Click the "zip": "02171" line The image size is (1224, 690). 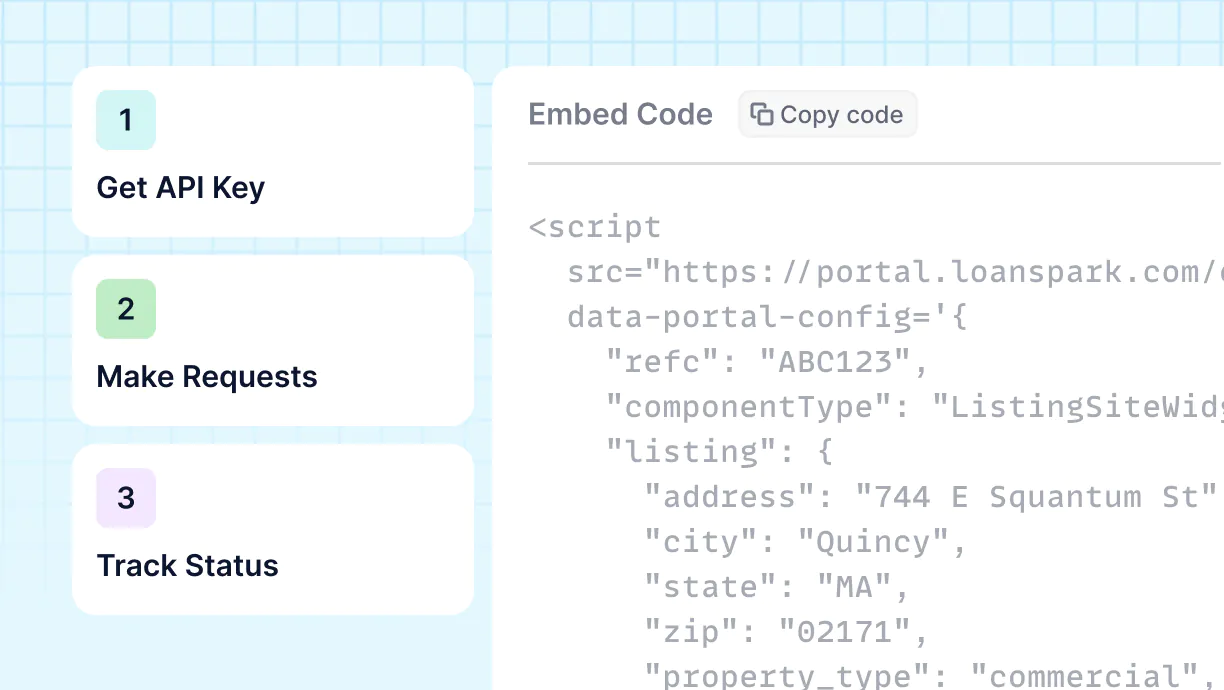coord(787,632)
